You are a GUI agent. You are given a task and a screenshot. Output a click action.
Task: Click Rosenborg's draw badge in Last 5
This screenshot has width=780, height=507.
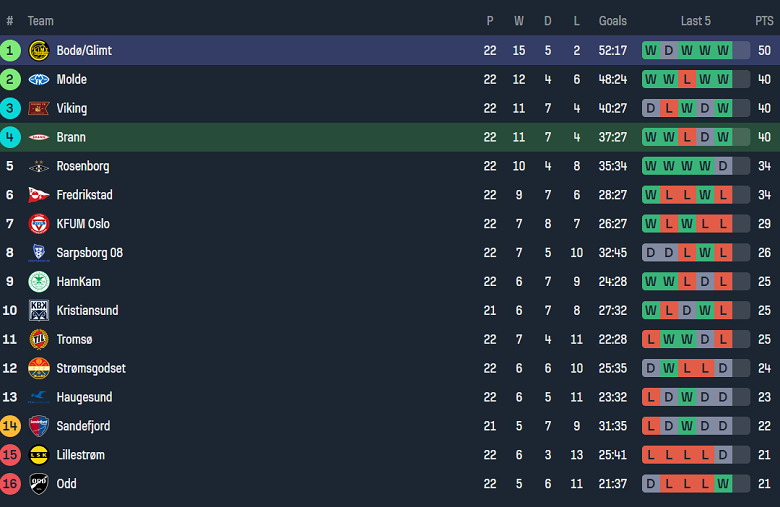[723, 166]
